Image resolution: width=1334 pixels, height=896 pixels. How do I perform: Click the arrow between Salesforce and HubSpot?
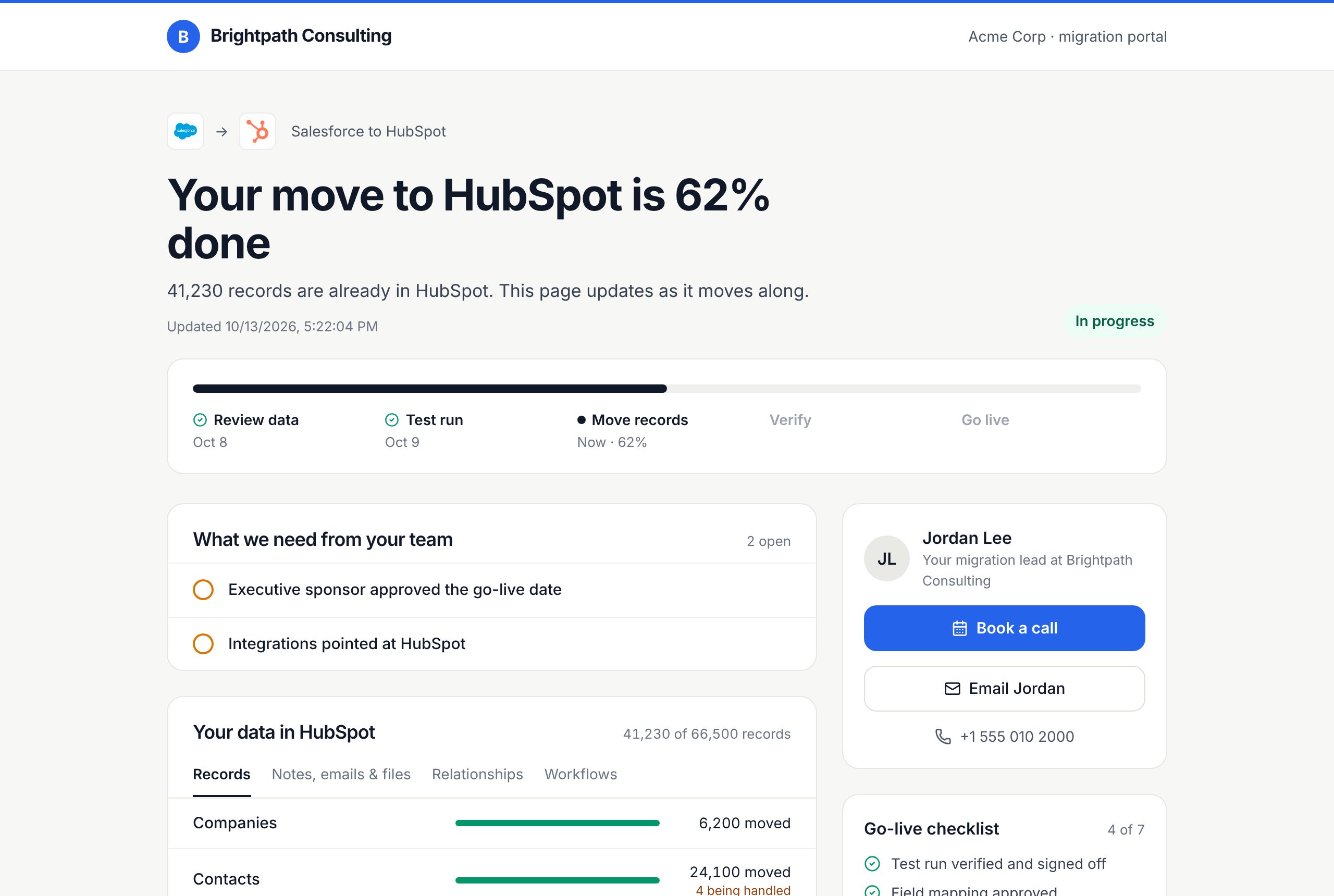222,132
